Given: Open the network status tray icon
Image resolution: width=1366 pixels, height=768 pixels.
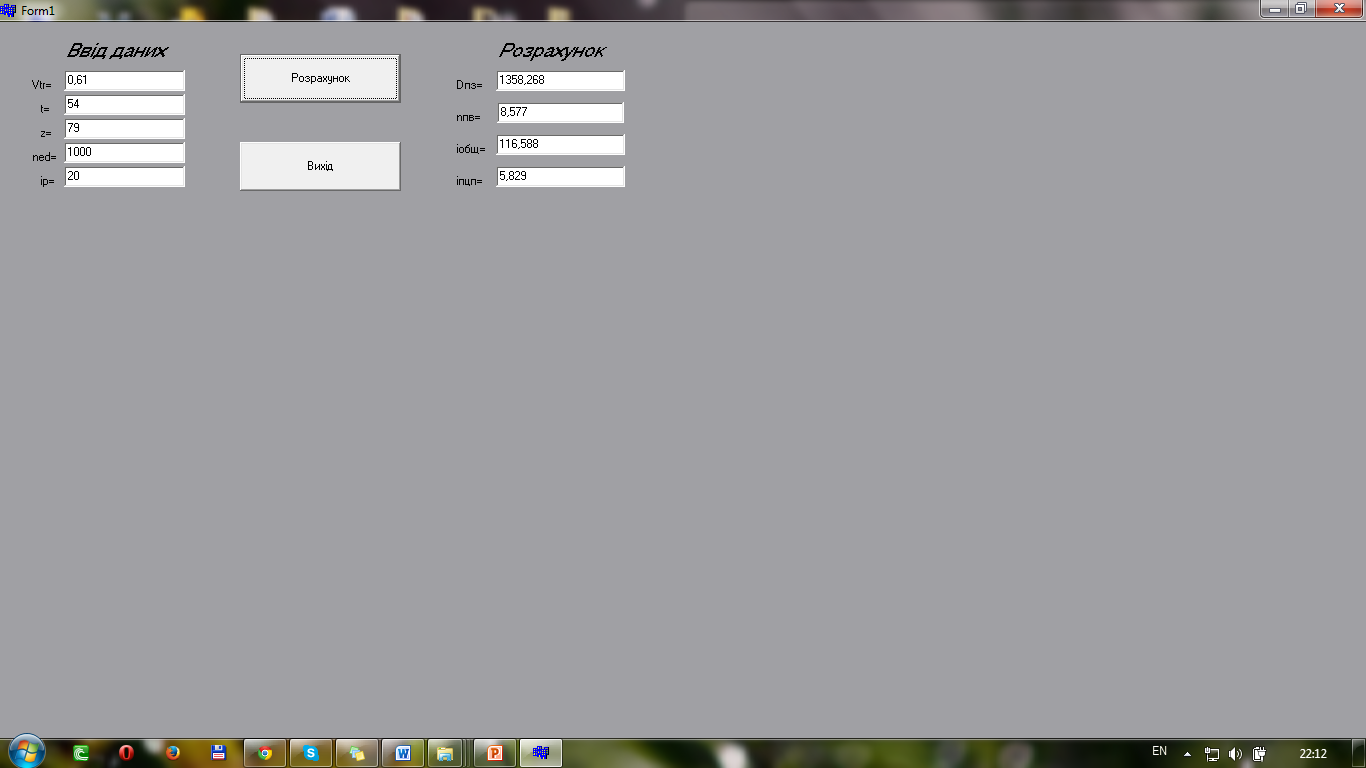Looking at the screenshot, I should tap(1212, 754).
